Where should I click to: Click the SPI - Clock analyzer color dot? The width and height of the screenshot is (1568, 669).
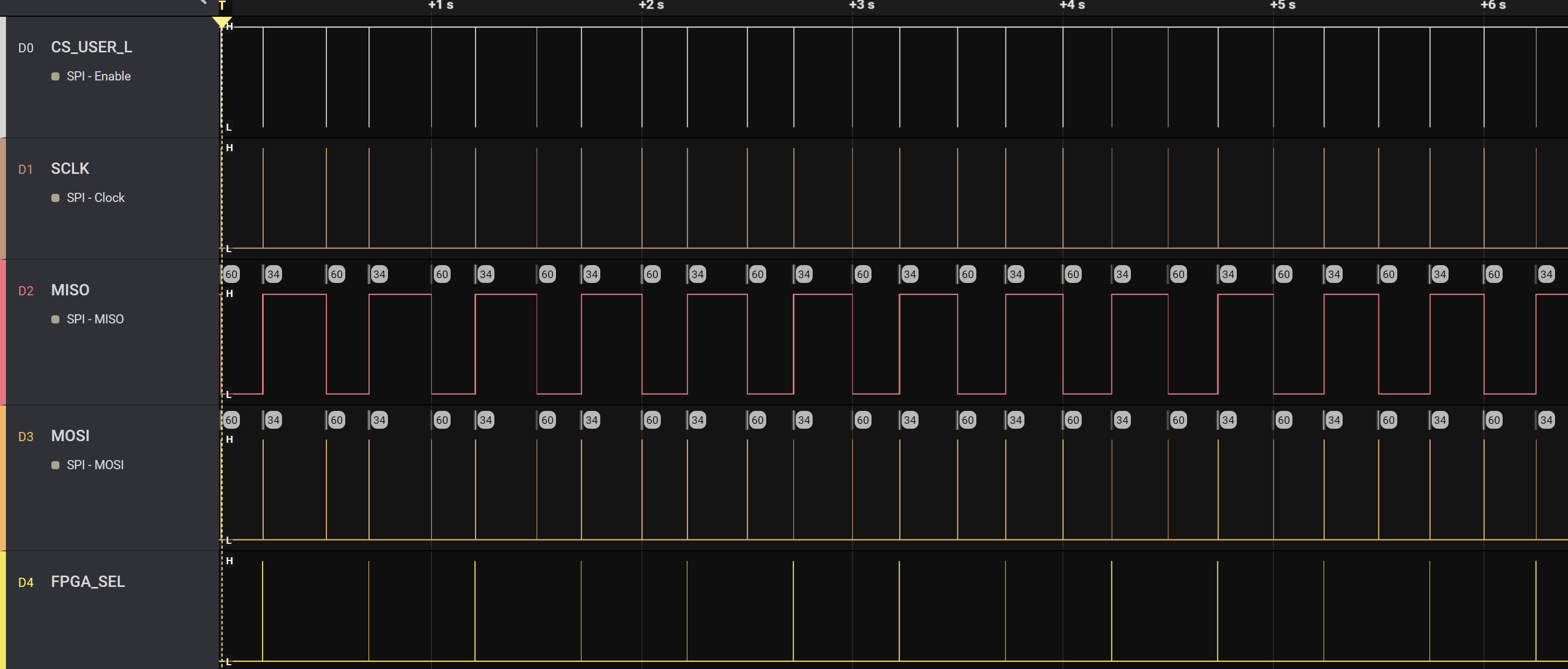(x=56, y=198)
